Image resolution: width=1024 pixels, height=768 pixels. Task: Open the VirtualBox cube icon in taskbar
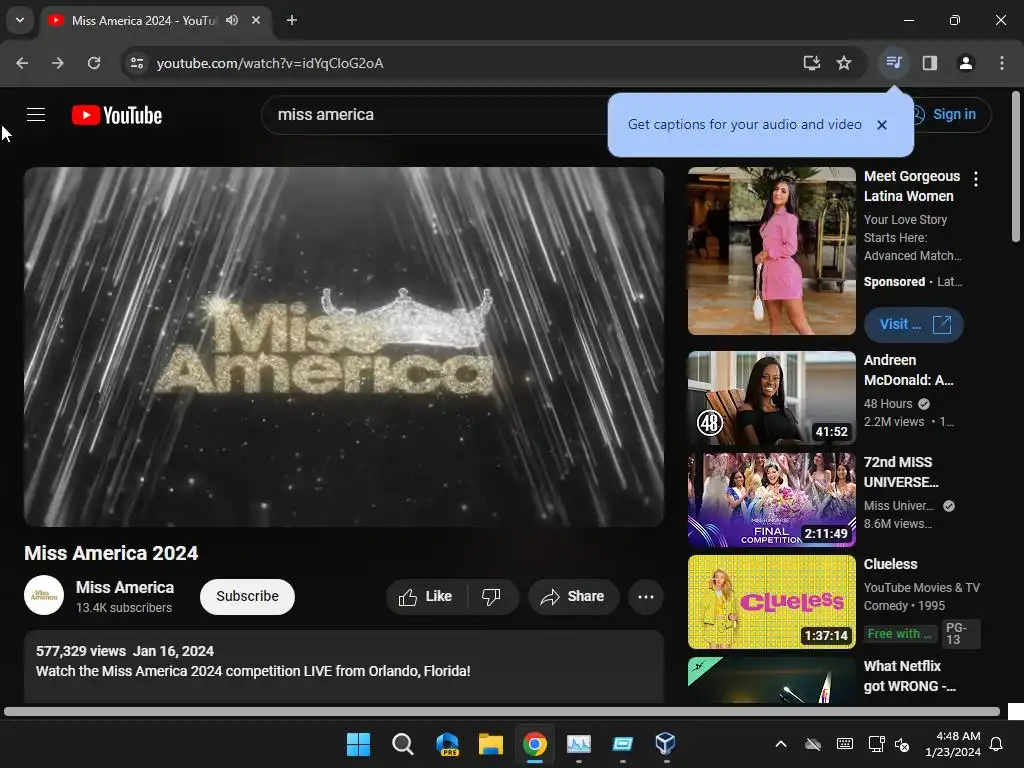pos(665,744)
